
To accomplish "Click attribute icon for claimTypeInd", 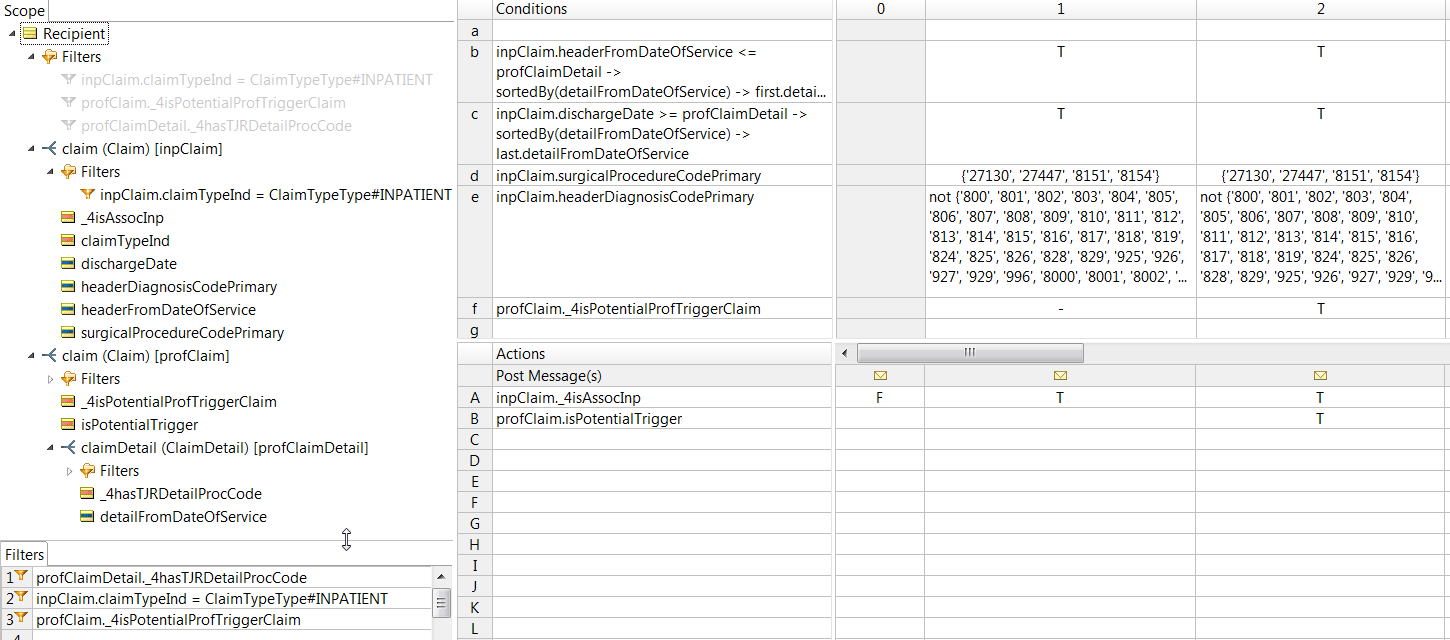I will tap(68, 241).
